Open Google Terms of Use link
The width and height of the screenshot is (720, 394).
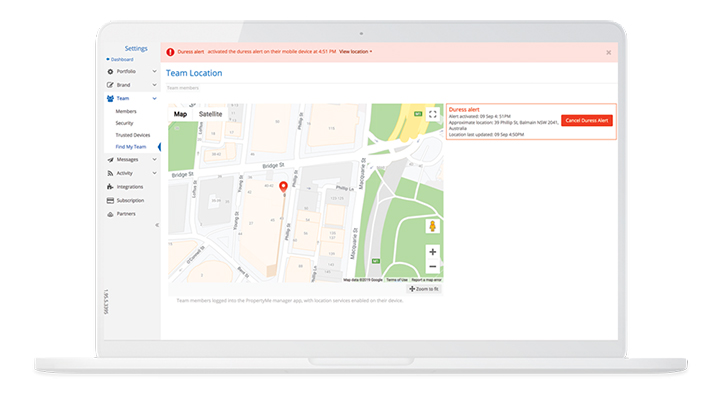(x=397, y=280)
